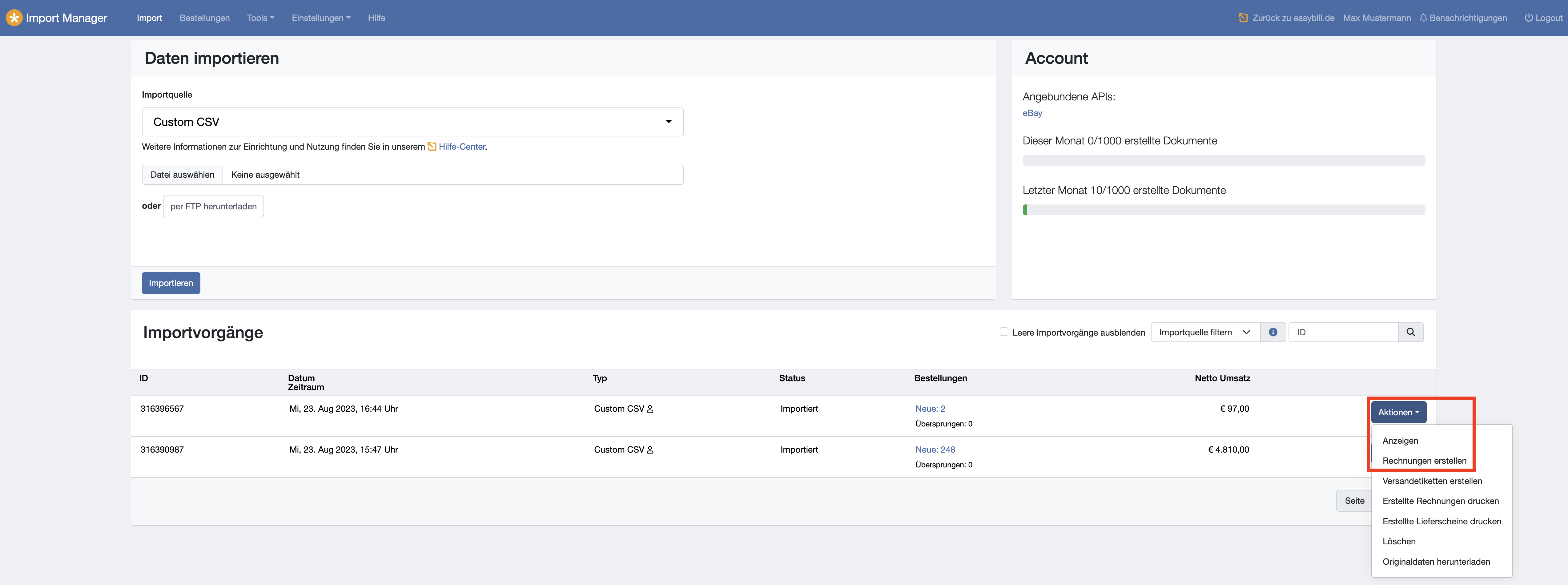Click the magnifier search icon button
This screenshot has height=585, width=1568.
coord(1410,333)
